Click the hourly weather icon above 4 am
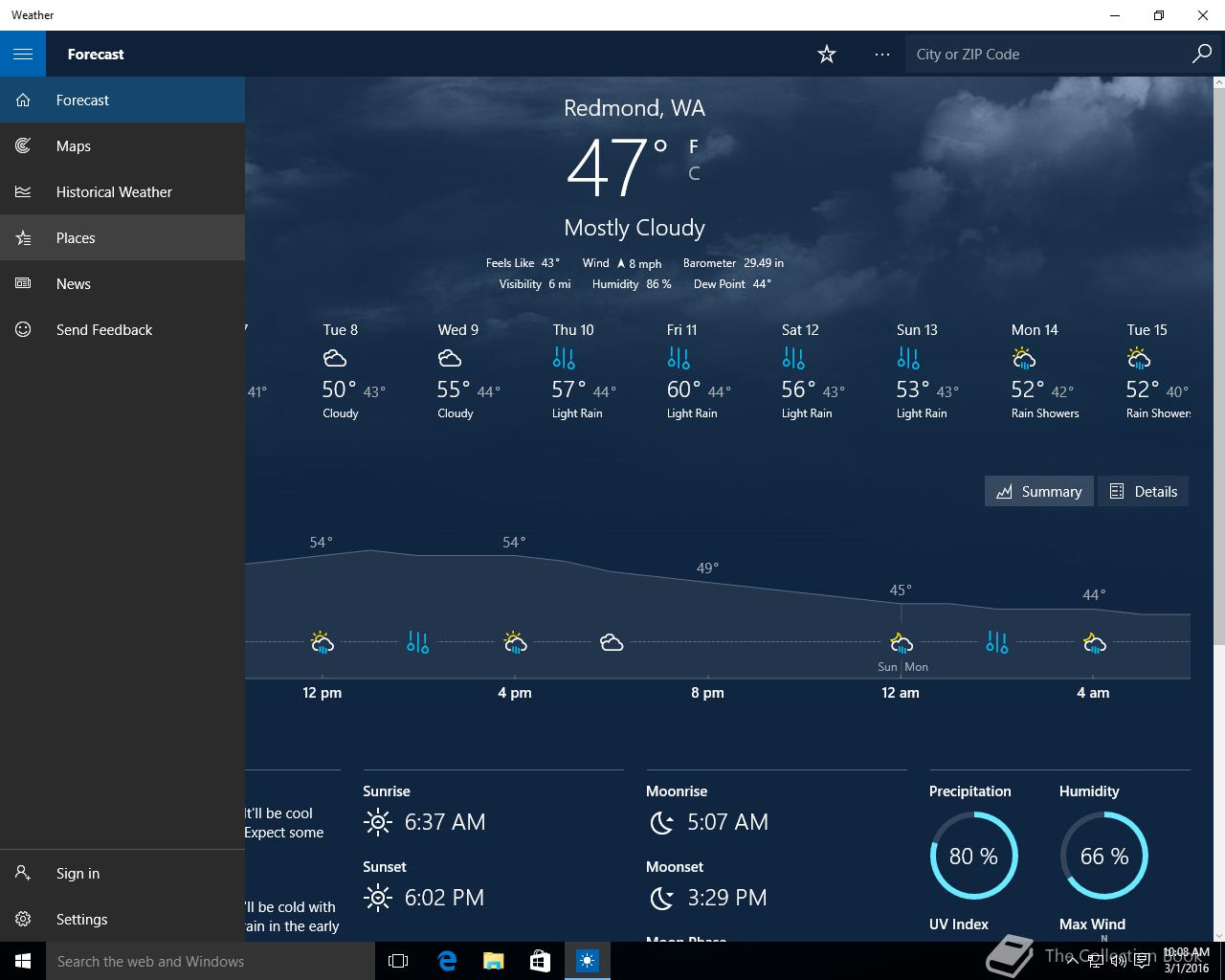The height and width of the screenshot is (980, 1225). [x=1094, y=642]
